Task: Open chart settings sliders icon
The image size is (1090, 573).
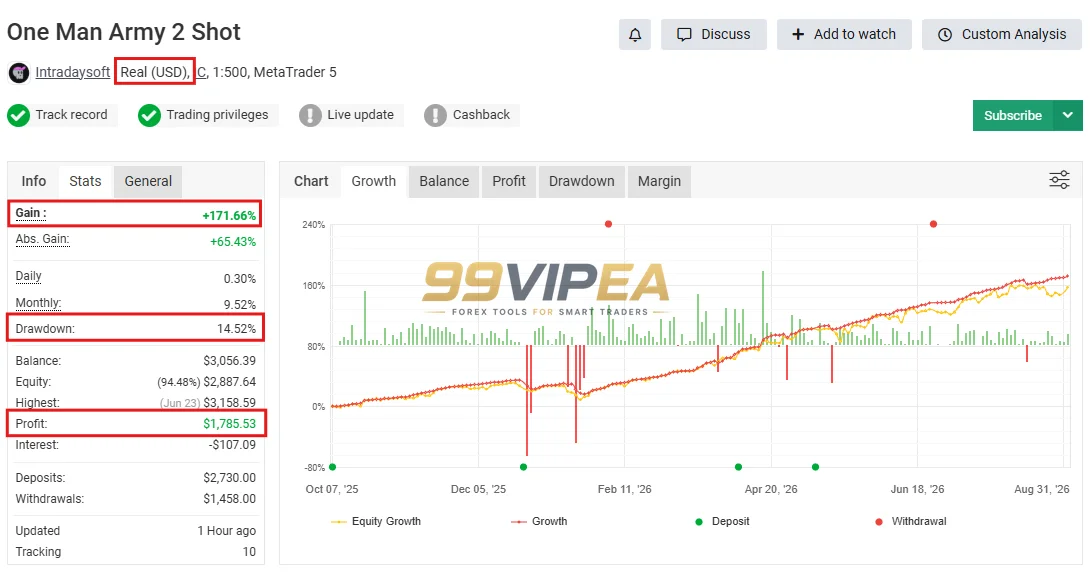Action: coord(1059,180)
